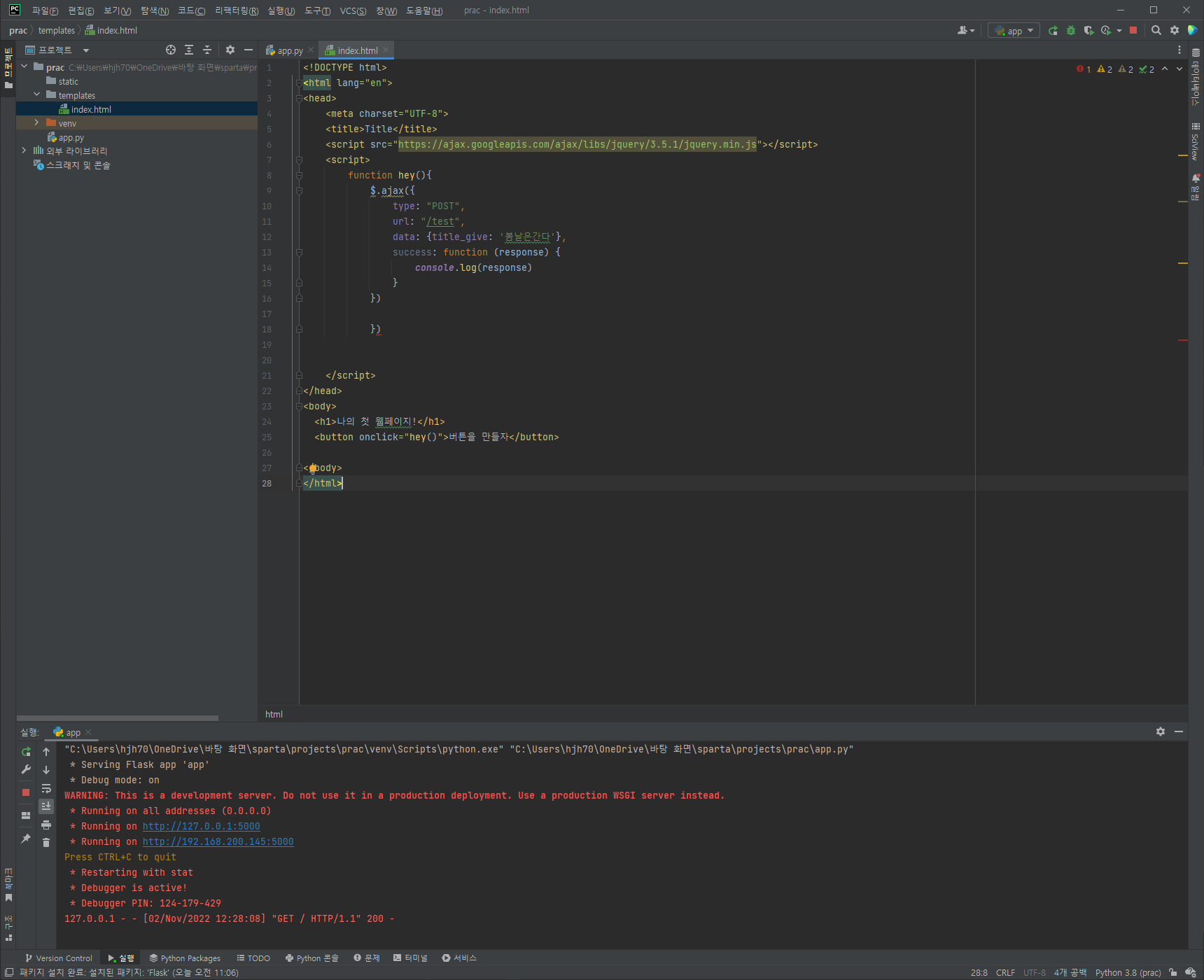Jump down the stack trace with the down arrow
Screen dimensions: 1204x980
click(46, 770)
